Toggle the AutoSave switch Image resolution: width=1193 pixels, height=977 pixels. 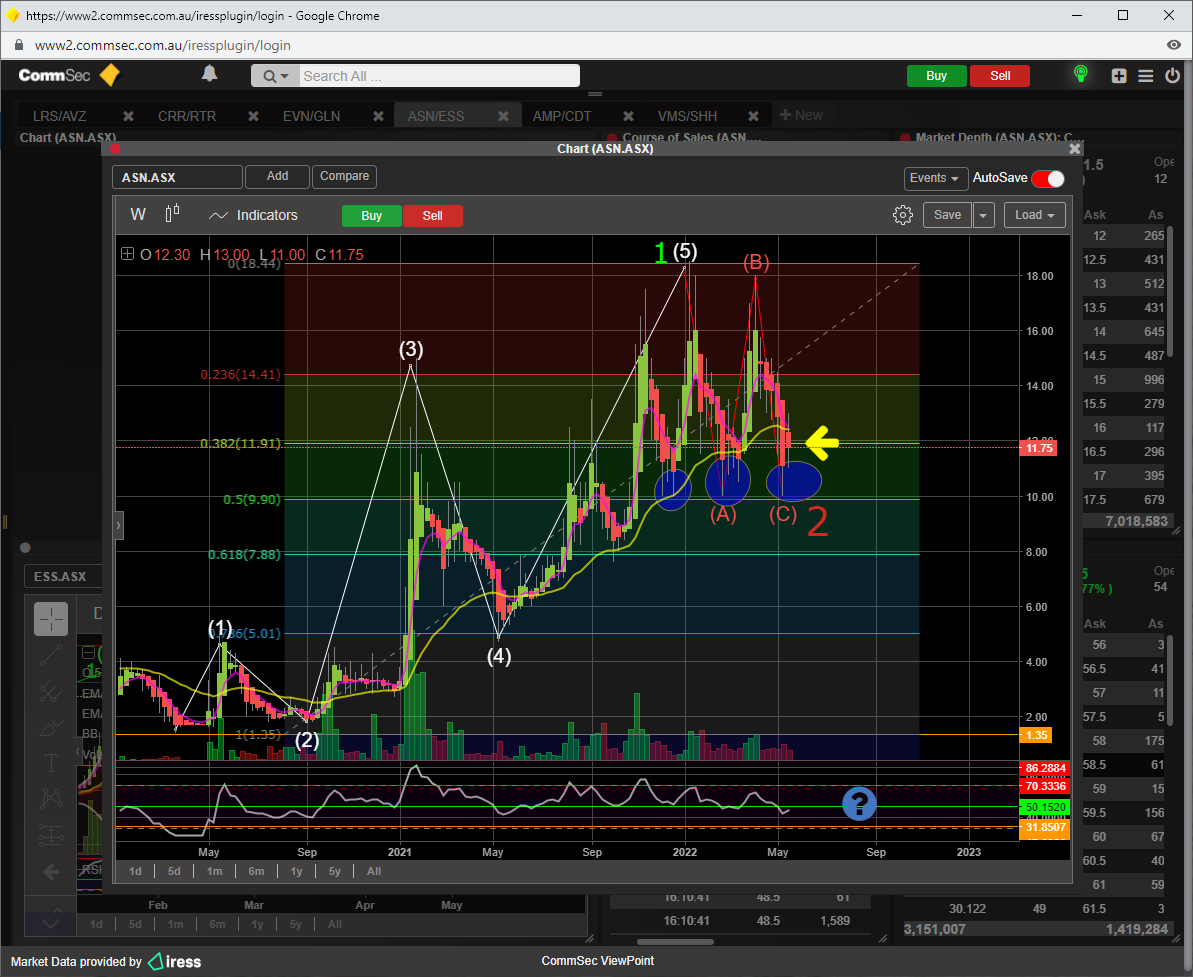pos(1047,178)
